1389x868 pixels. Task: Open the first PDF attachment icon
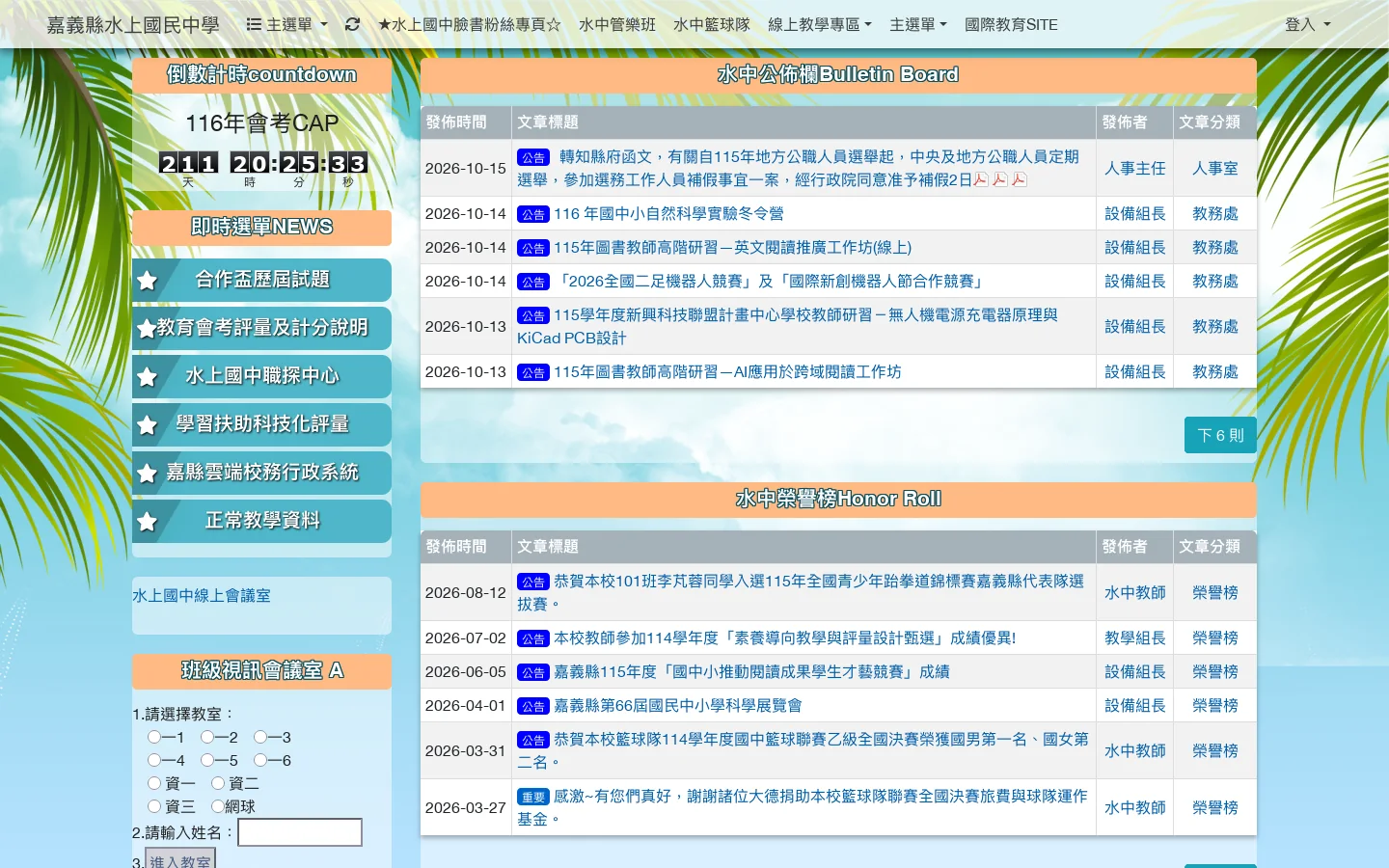coord(981,179)
